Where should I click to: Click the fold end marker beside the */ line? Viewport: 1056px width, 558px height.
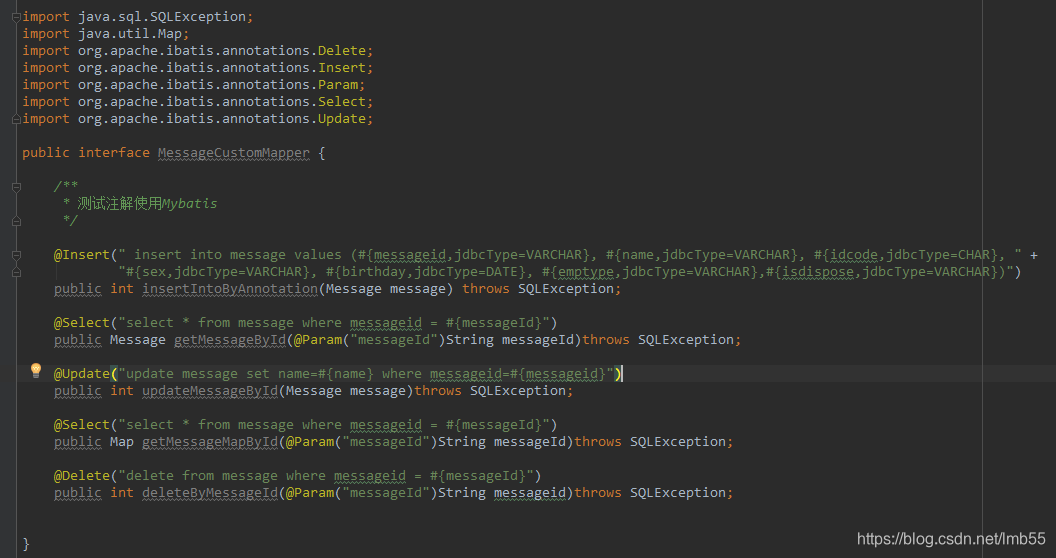coord(16,221)
